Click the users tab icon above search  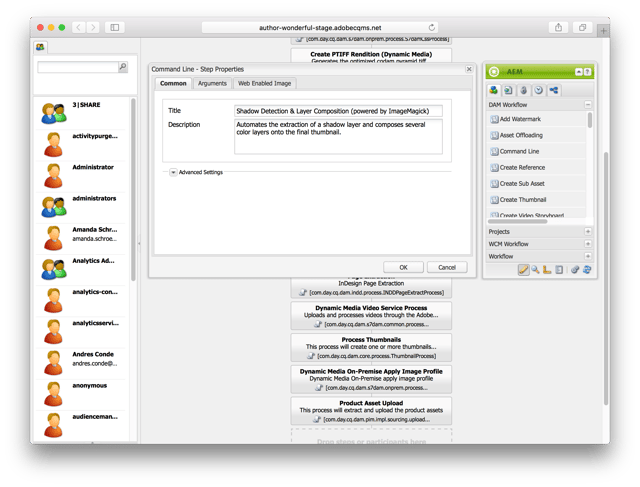coord(40,47)
